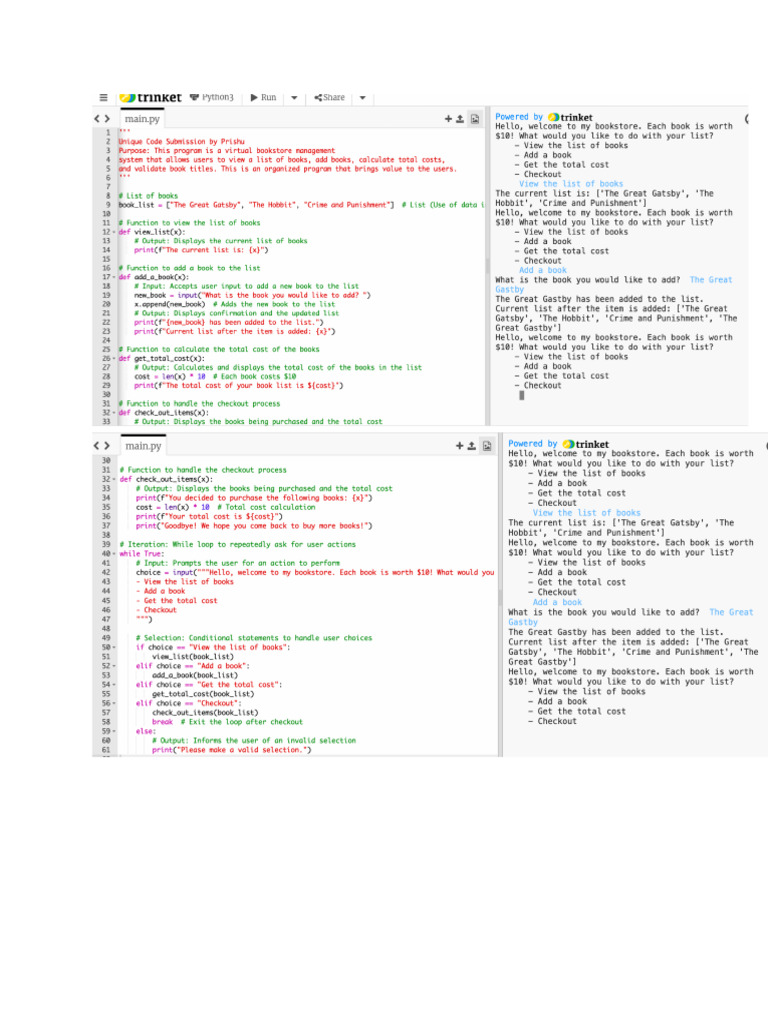This screenshot has height=1024, width=768.
Task: Collapse the while True loop at line 40
Action: (114, 554)
